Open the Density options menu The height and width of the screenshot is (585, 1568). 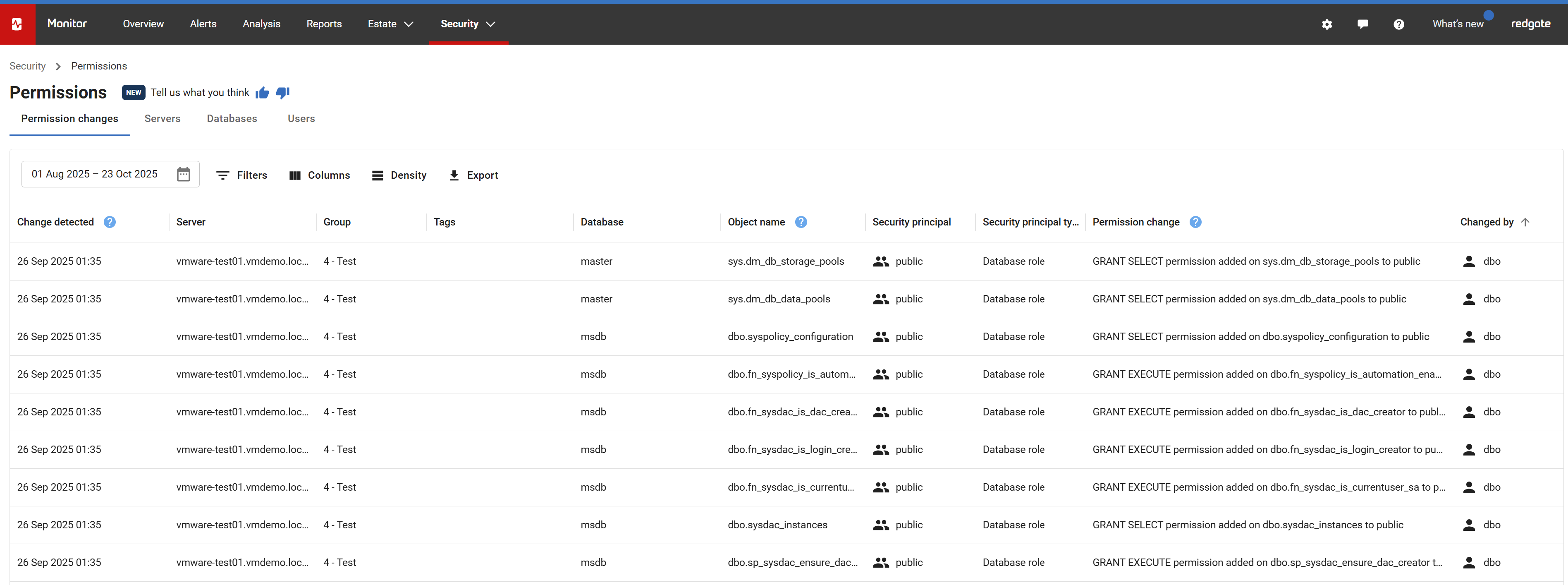[399, 175]
